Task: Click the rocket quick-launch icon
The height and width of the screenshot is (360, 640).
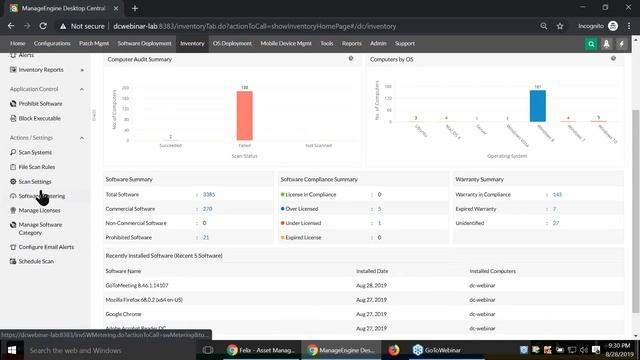Action: coord(606,44)
